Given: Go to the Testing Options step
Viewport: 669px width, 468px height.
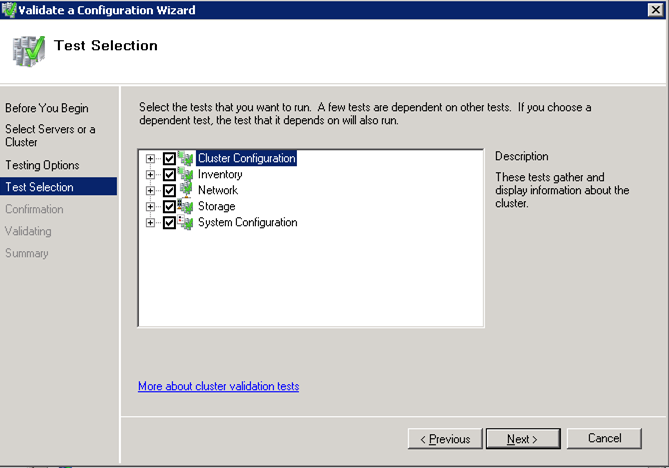Looking at the screenshot, I should tap(42, 165).
